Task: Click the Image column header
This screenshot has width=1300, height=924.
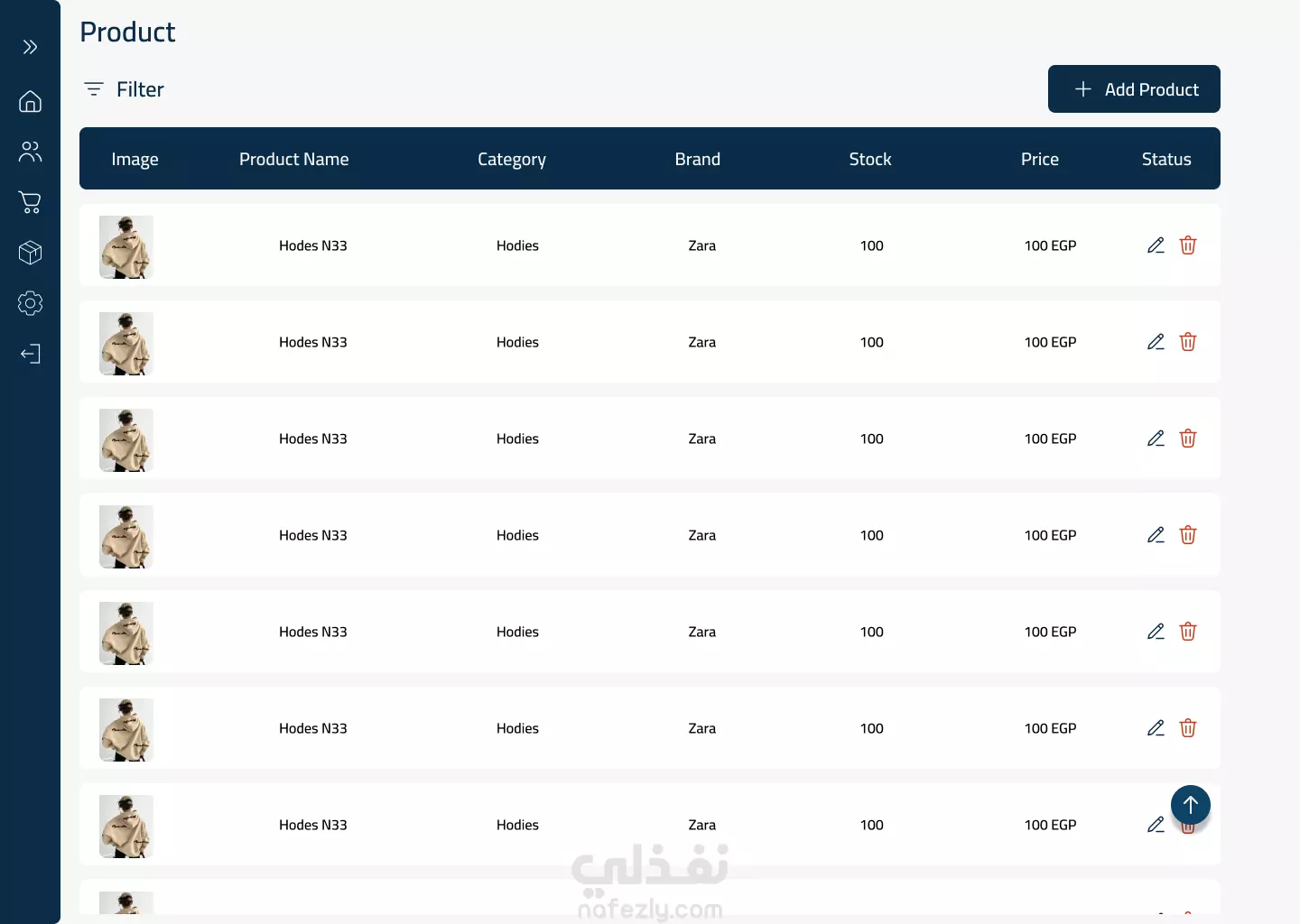Action: click(135, 159)
